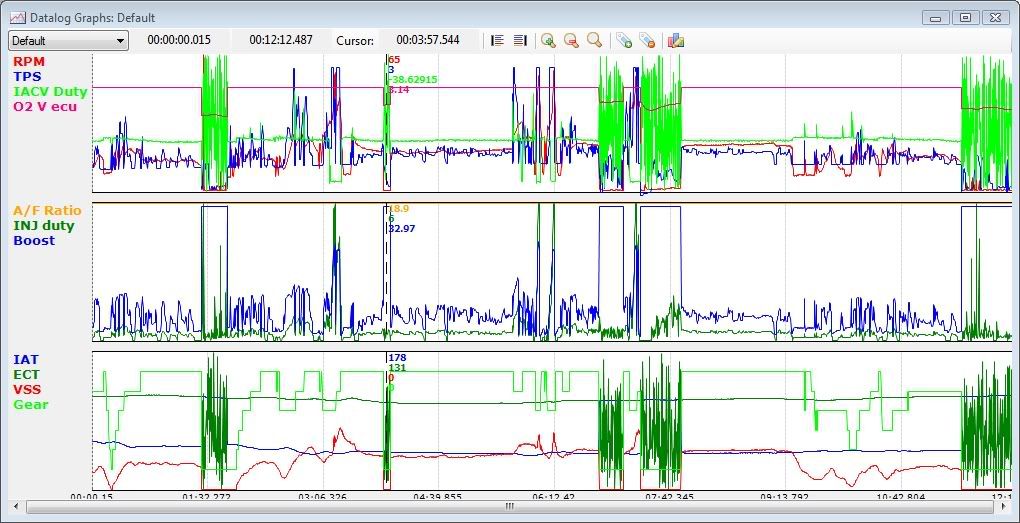Image resolution: width=1020 pixels, height=523 pixels.
Task: Click the 32.97 boost cursor value
Action: 401,228
